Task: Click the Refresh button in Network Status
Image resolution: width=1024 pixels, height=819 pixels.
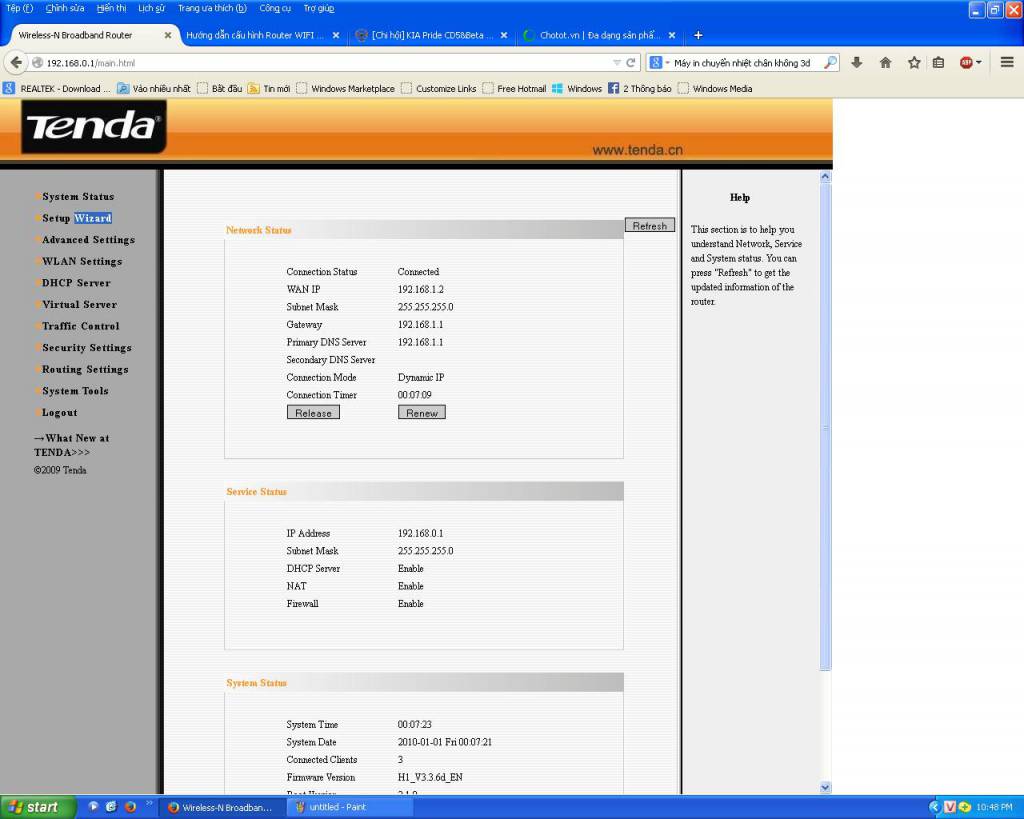Action: [x=650, y=225]
